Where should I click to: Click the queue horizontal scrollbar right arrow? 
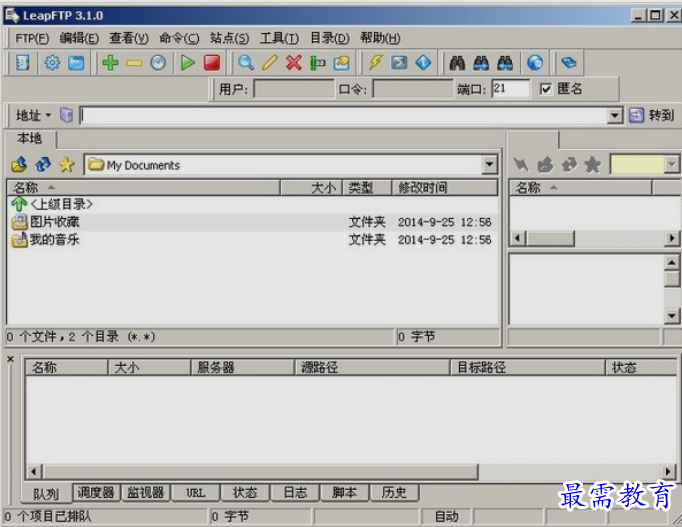(668, 471)
